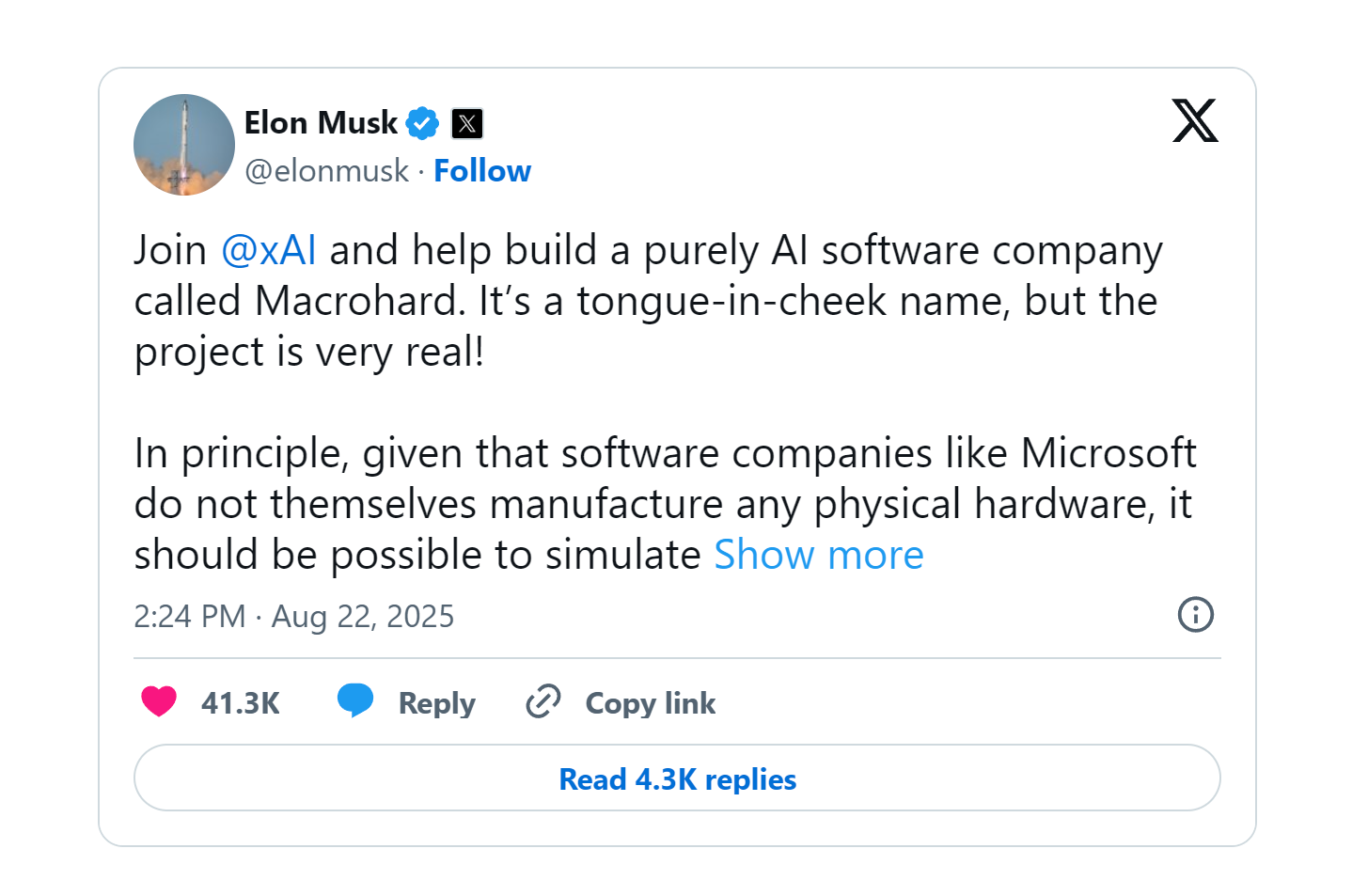Open the tweet info circle icon
This screenshot has width=1368, height=896.
point(1195,615)
